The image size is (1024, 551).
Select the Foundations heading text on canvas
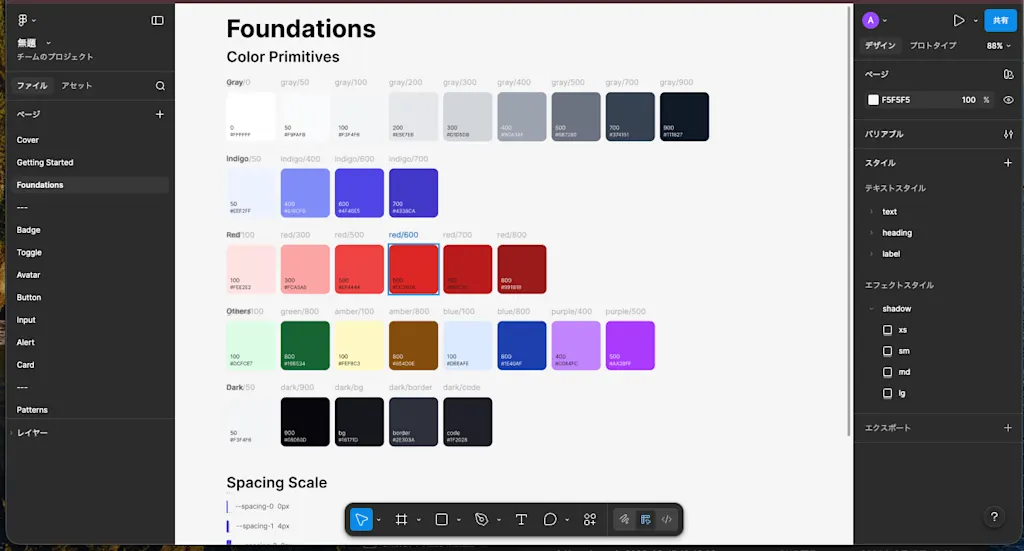point(301,29)
